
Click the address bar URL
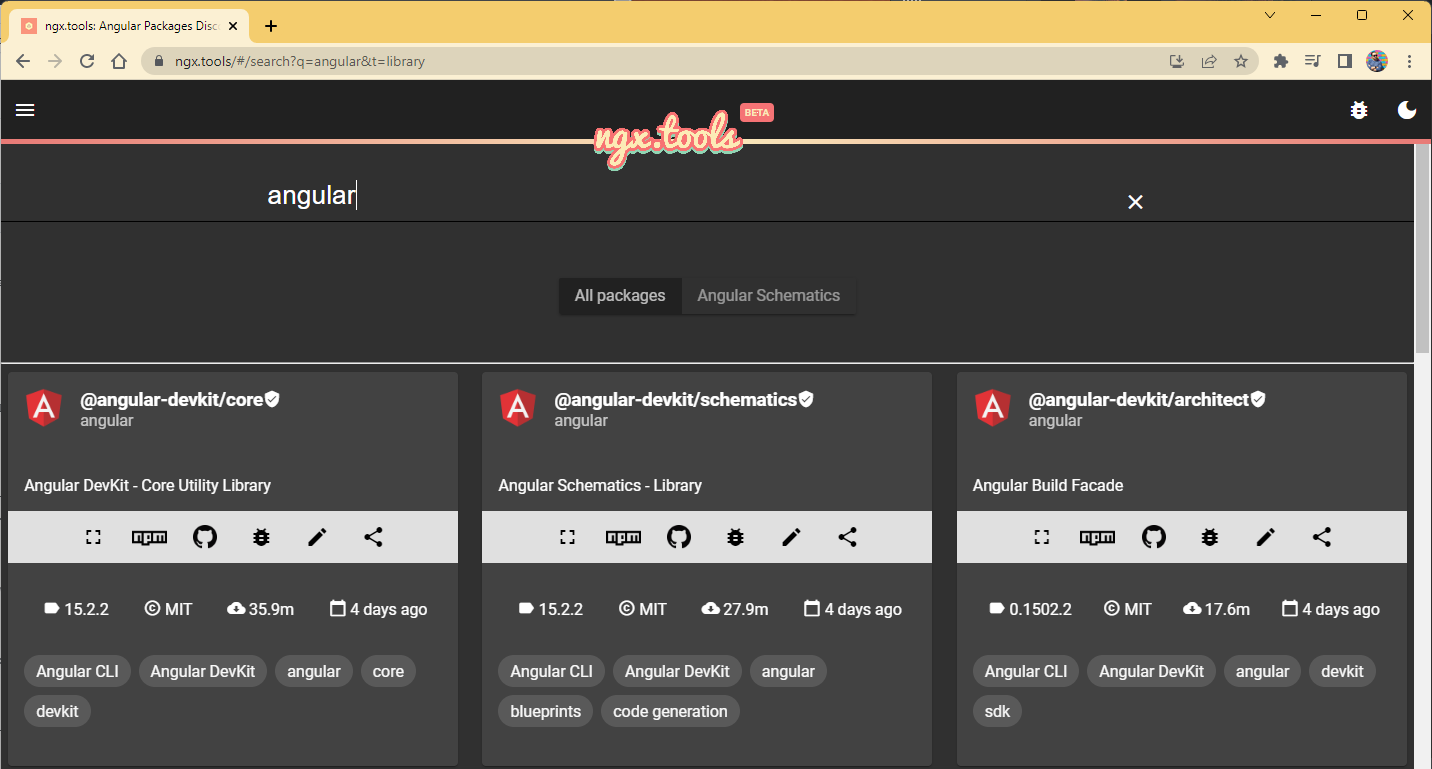click(300, 61)
